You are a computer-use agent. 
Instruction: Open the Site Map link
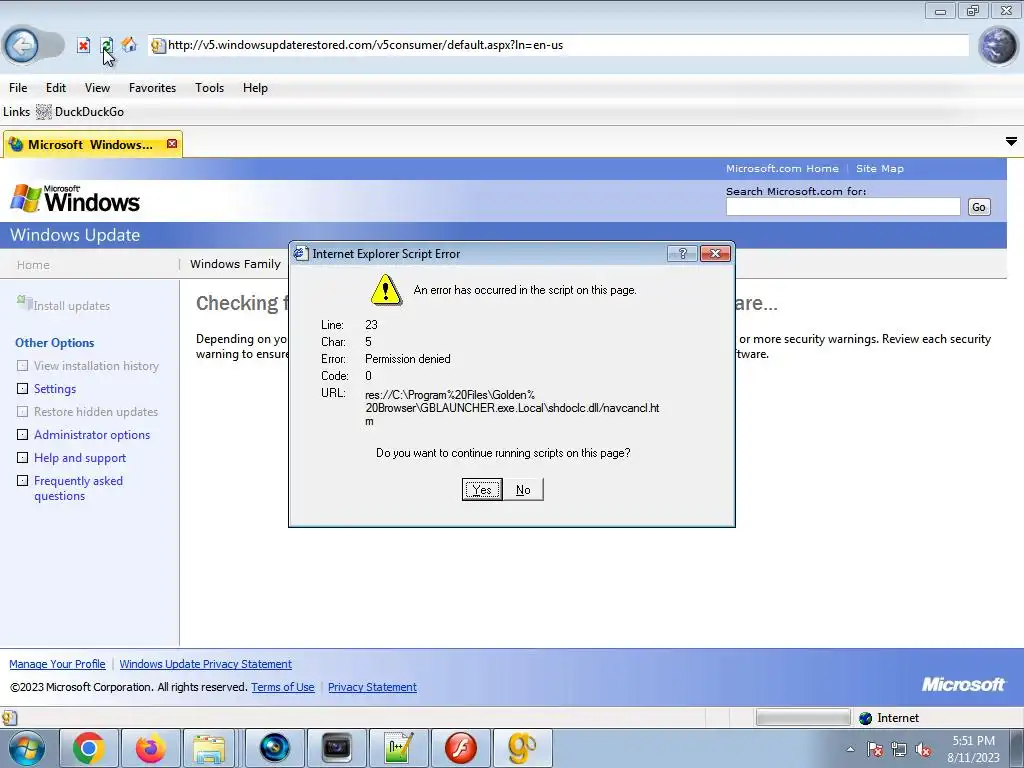[880, 168]
